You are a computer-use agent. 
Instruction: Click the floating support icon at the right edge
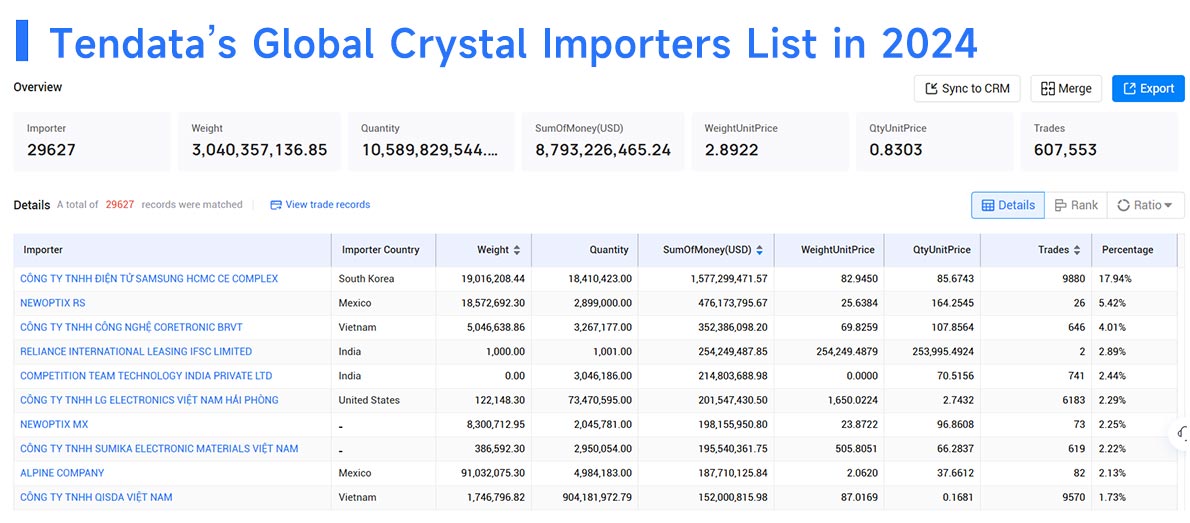point(1182,433)
